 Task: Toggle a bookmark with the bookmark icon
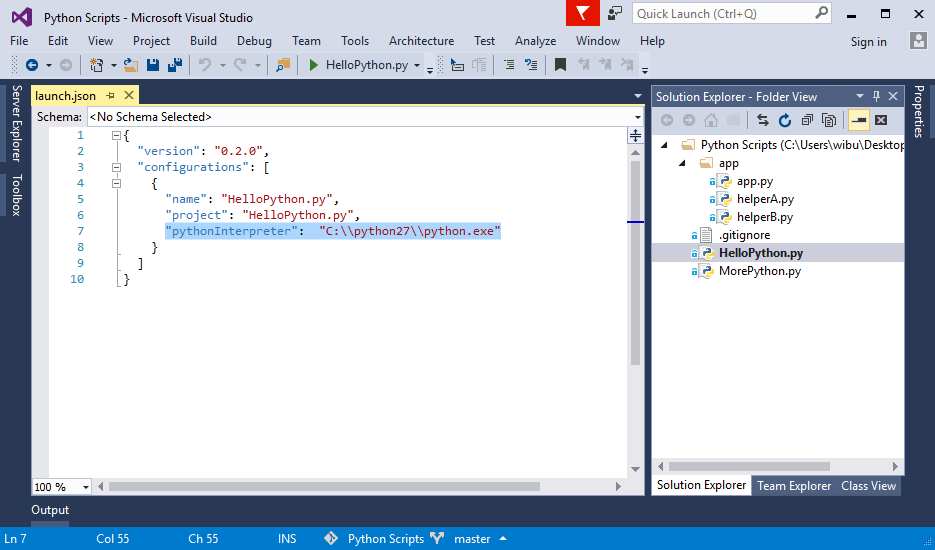tap(561, 65)
